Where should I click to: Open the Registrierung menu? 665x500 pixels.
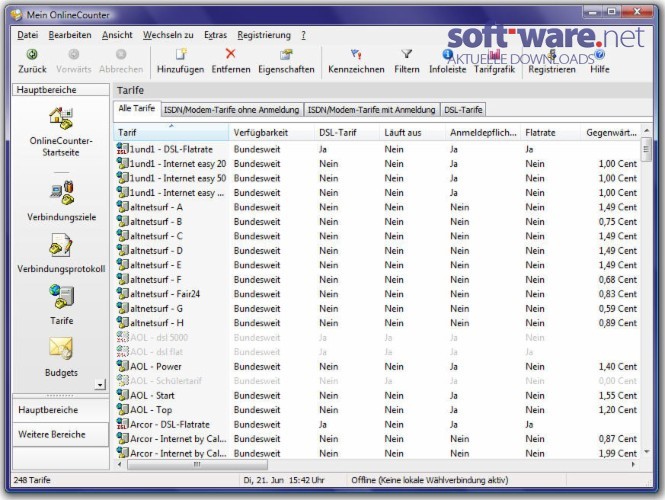(264, 35)
